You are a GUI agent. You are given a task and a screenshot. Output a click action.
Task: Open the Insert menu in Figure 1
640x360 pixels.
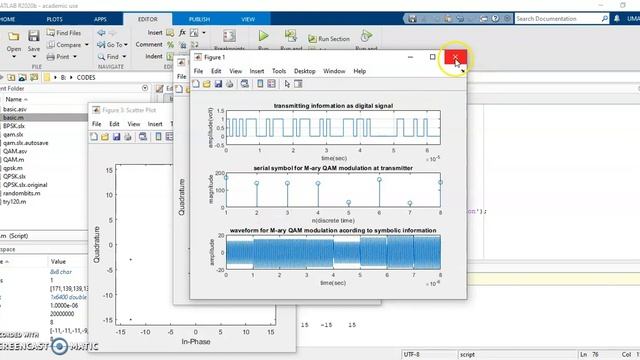[x=257, y=71]
